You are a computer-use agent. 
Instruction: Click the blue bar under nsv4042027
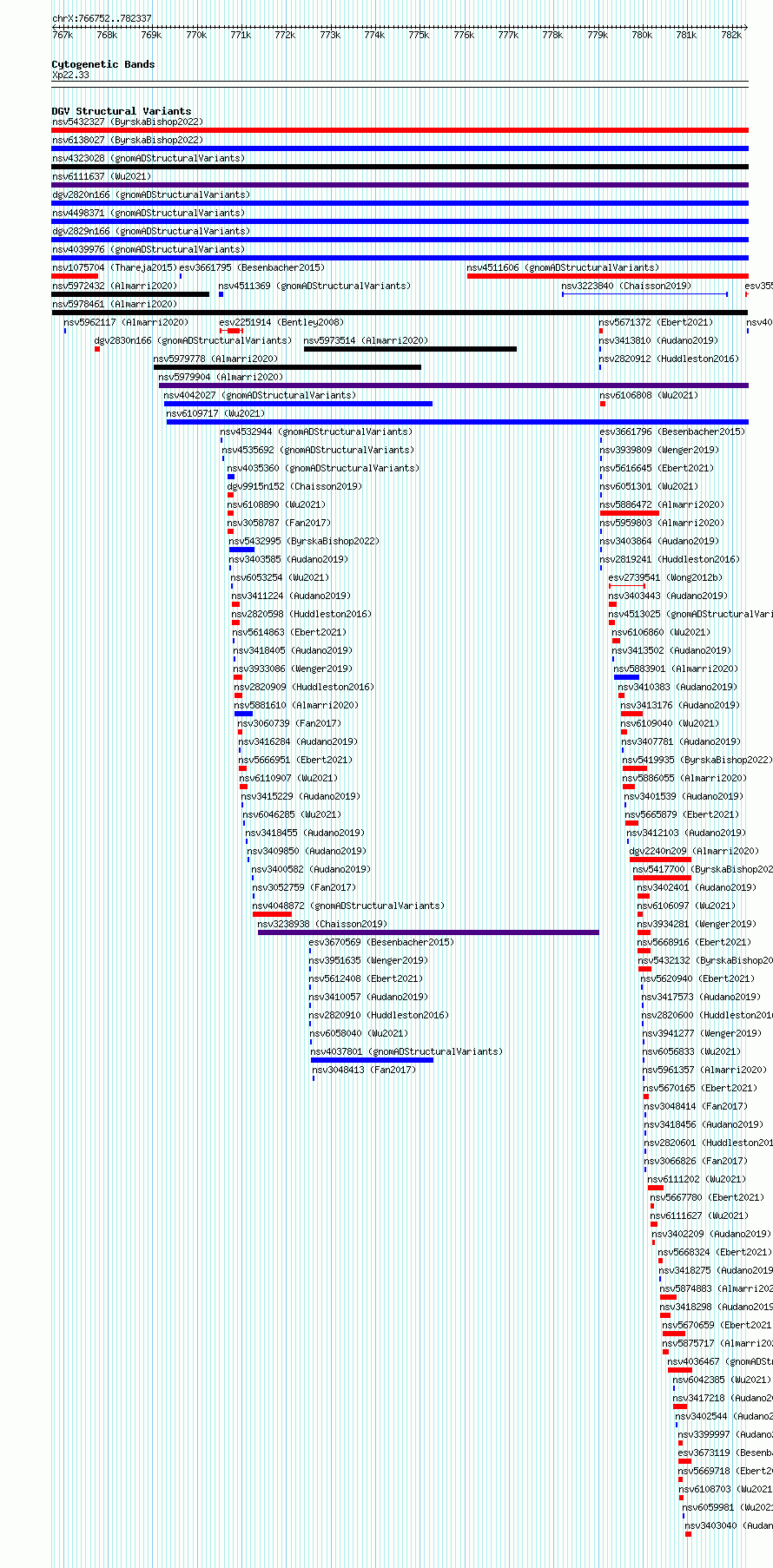pyautogui.click(x=298, y=404)
